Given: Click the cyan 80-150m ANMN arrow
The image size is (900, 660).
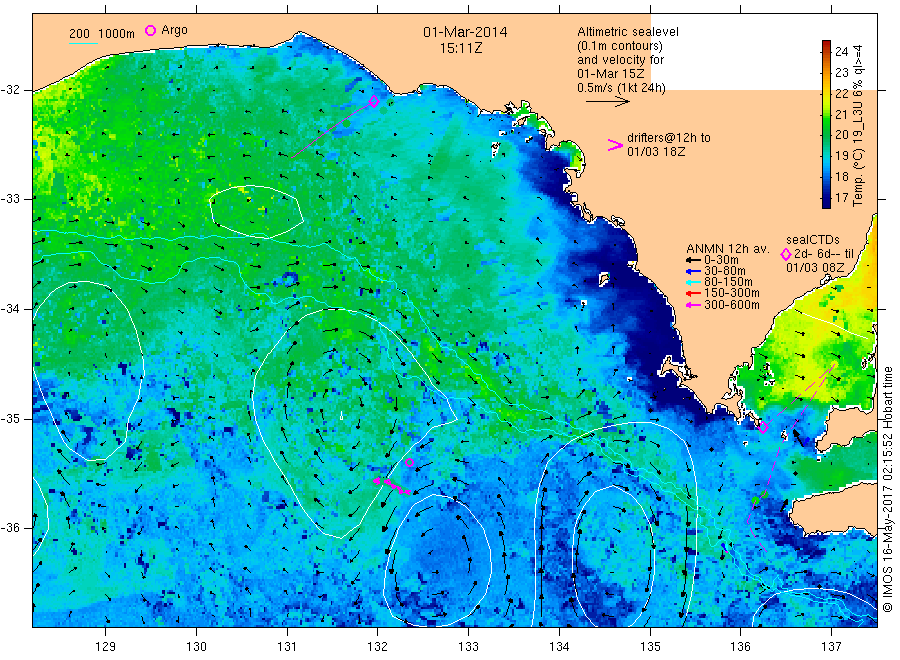Looking at the screenshot, I should click(693, 282).
